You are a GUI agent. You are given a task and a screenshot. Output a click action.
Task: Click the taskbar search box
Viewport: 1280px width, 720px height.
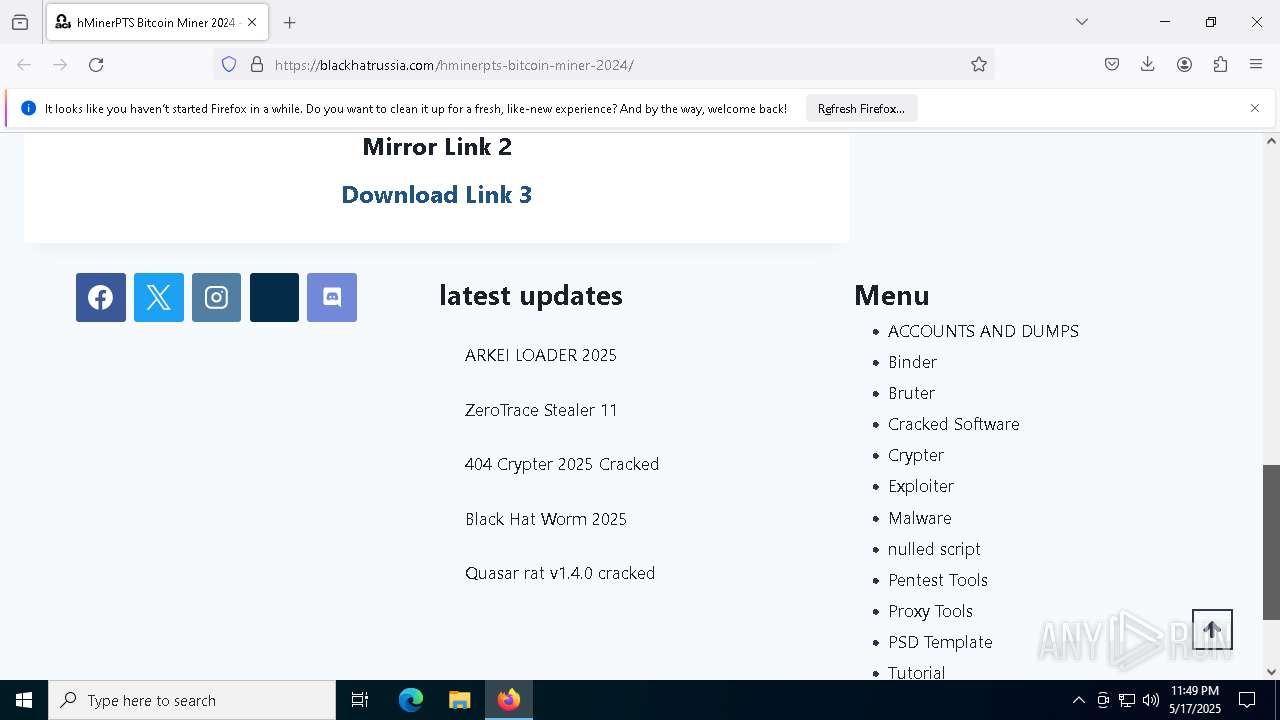coord(192,700)
